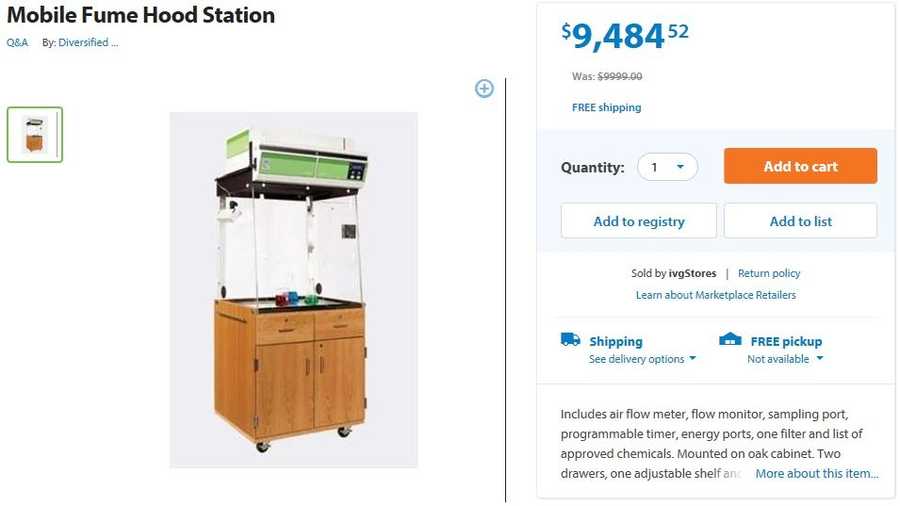Image resolution: width=900 pixels, height=506 pixels.
Task: Click the FREE shipping link
Action: (606, 108)
